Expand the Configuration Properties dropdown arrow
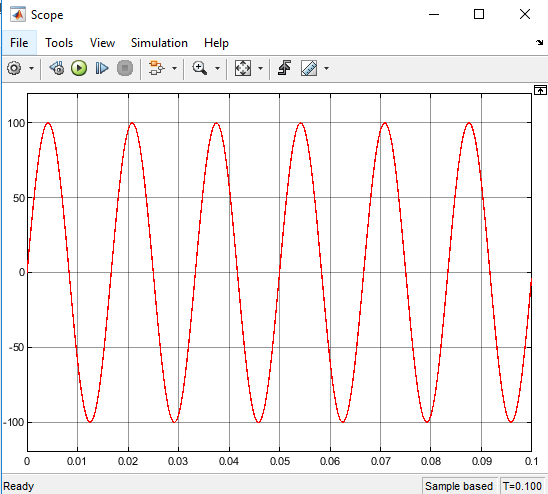This screenshot has width=548, height=494. coord(31,69)
